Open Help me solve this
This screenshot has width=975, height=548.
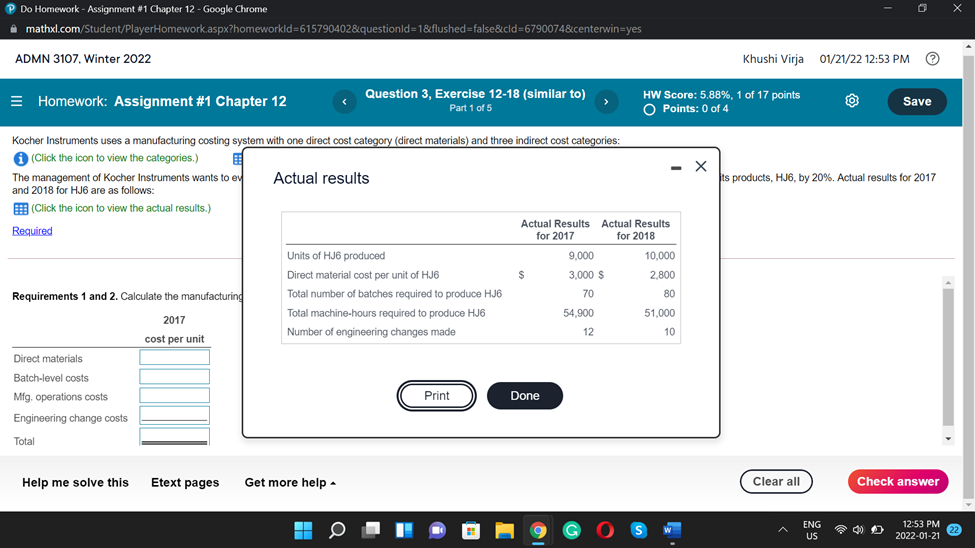75,483
